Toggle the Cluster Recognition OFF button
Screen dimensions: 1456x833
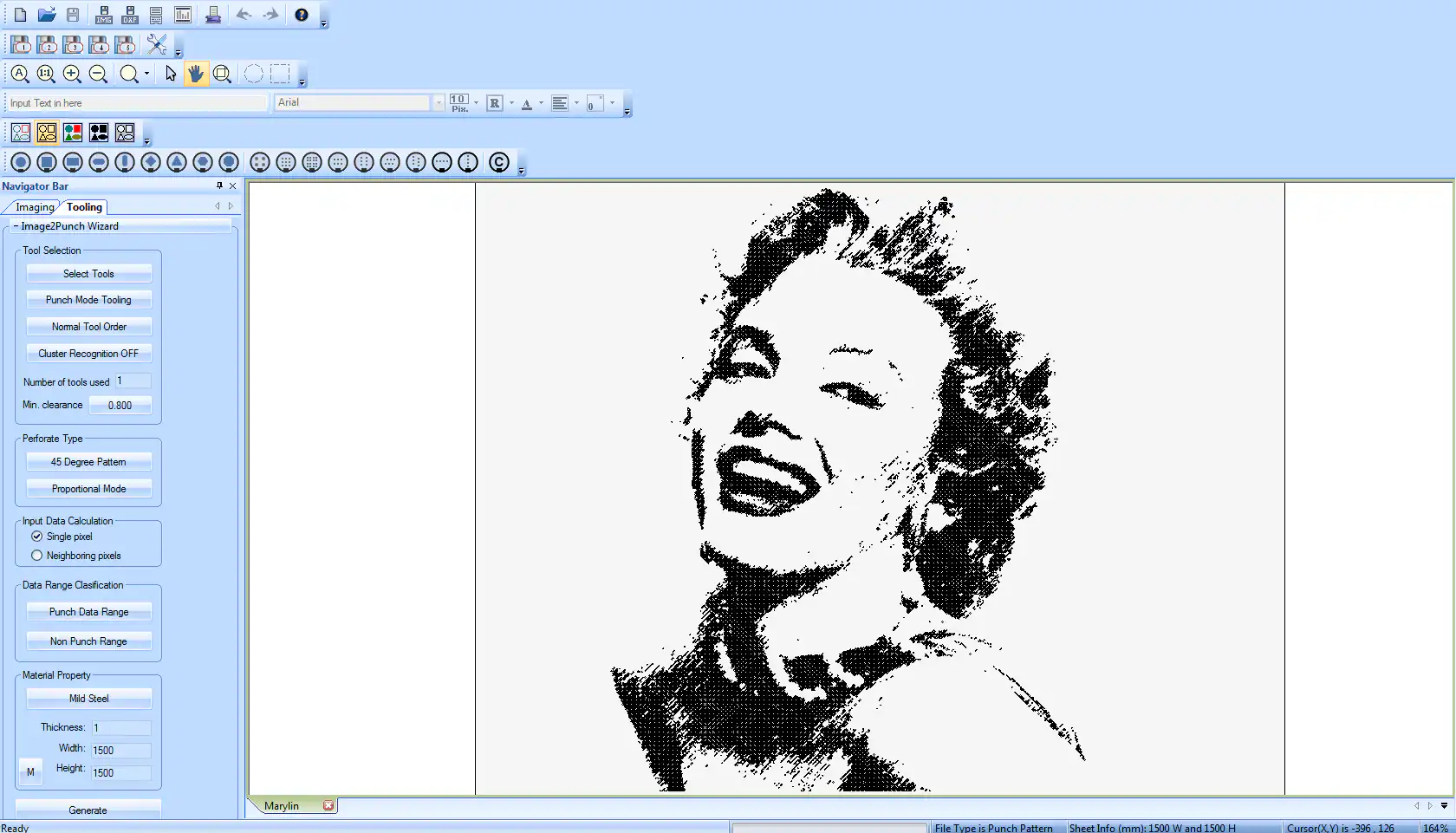(x=88, y=354)
